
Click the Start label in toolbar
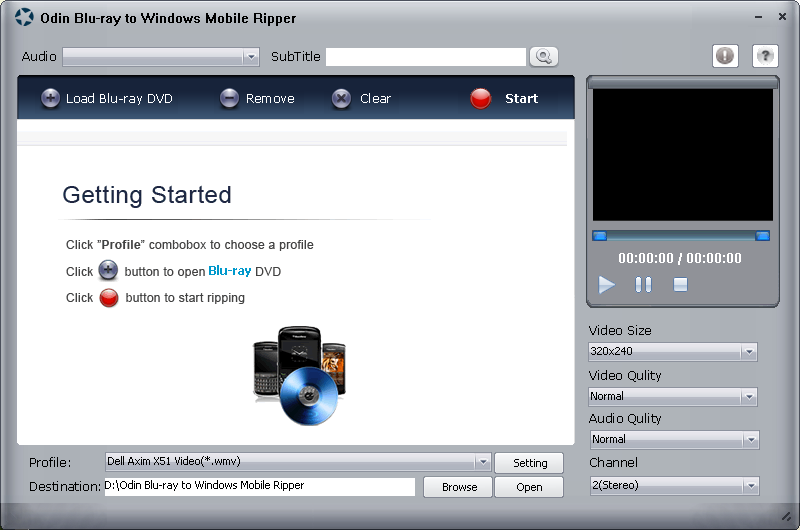click(x=521, y=98)
